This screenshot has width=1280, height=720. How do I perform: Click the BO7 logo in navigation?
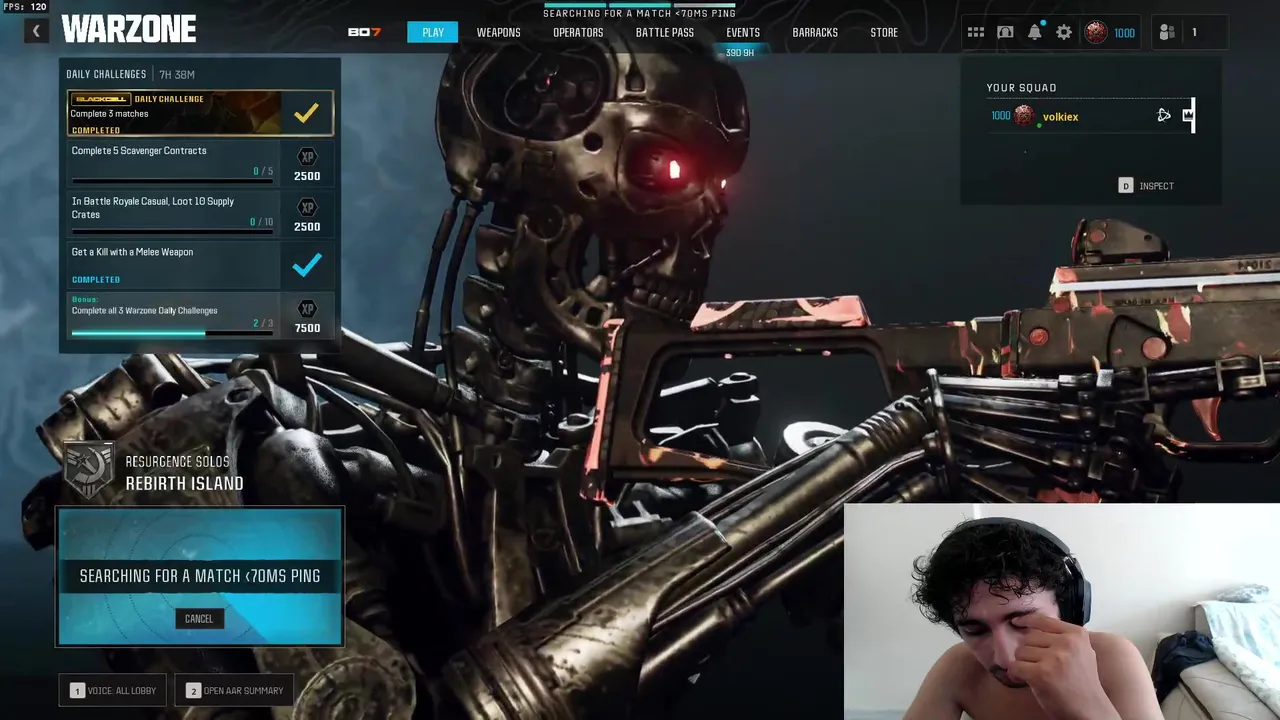click(x=364, y=32)
